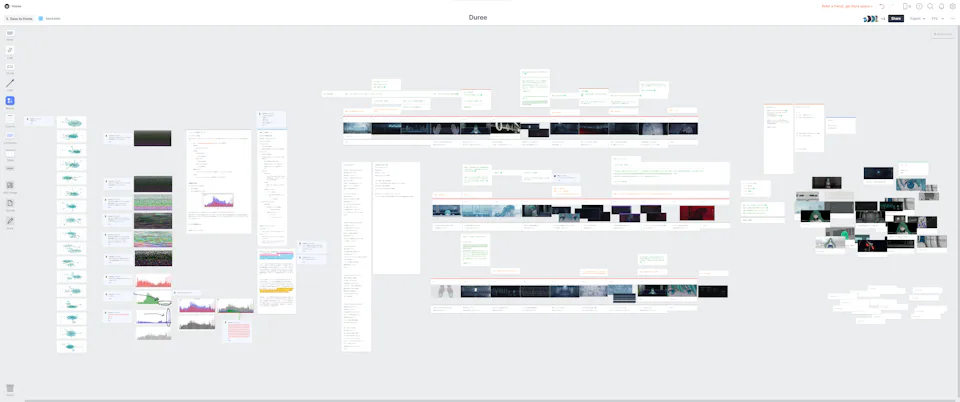The image size is (960, 402).
Task: Open more tools ellipsis in sidebar
Action: coord(10,168)
